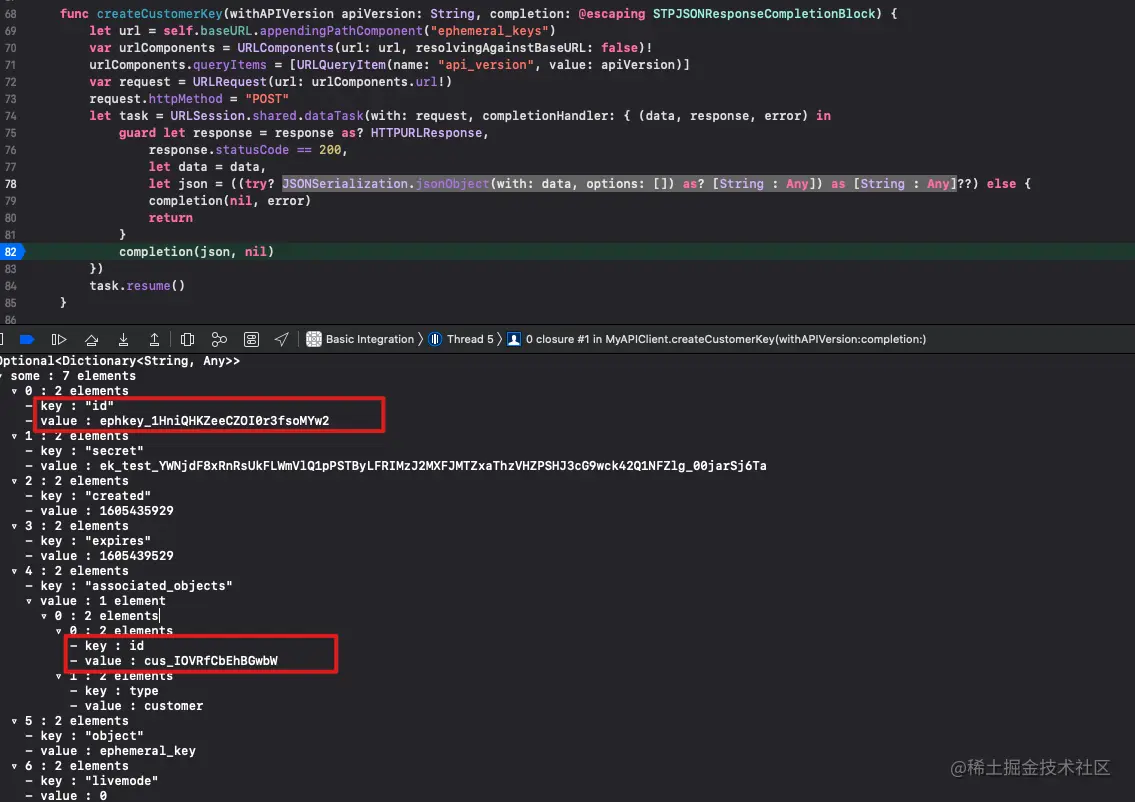The image size is (1135, 802).
Task: Click the Thread 5 thread icon
Action: pyautogui.click(x=435, y=339)
